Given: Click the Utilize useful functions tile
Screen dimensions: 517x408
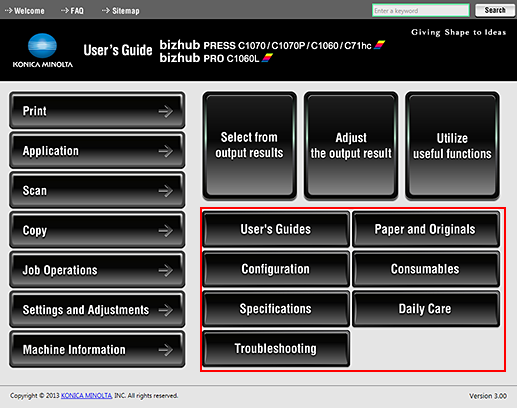Looking at the screenshot, I should tap(452, 146).
